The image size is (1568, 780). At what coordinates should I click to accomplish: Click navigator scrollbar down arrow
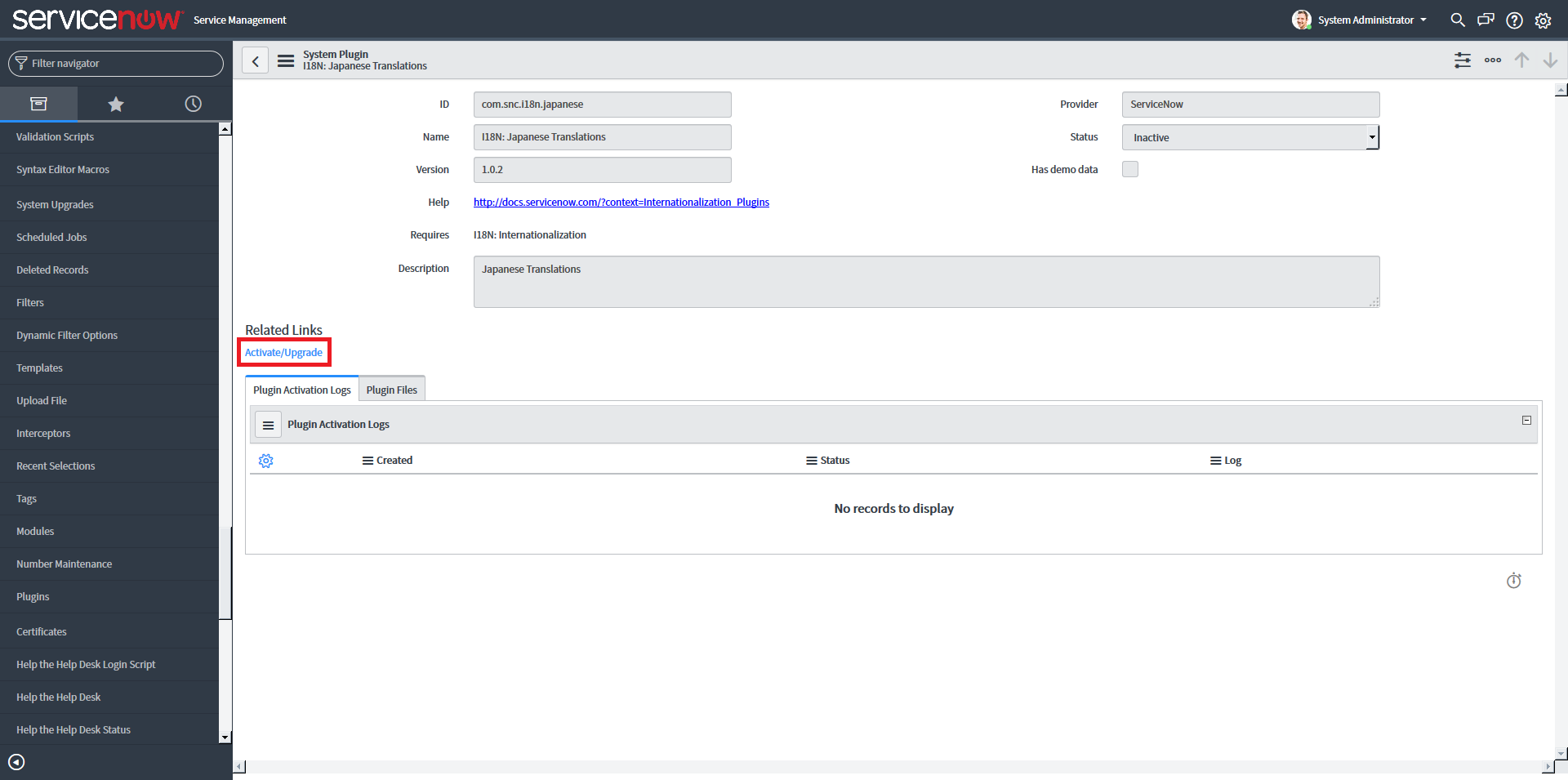click(225, 738)
